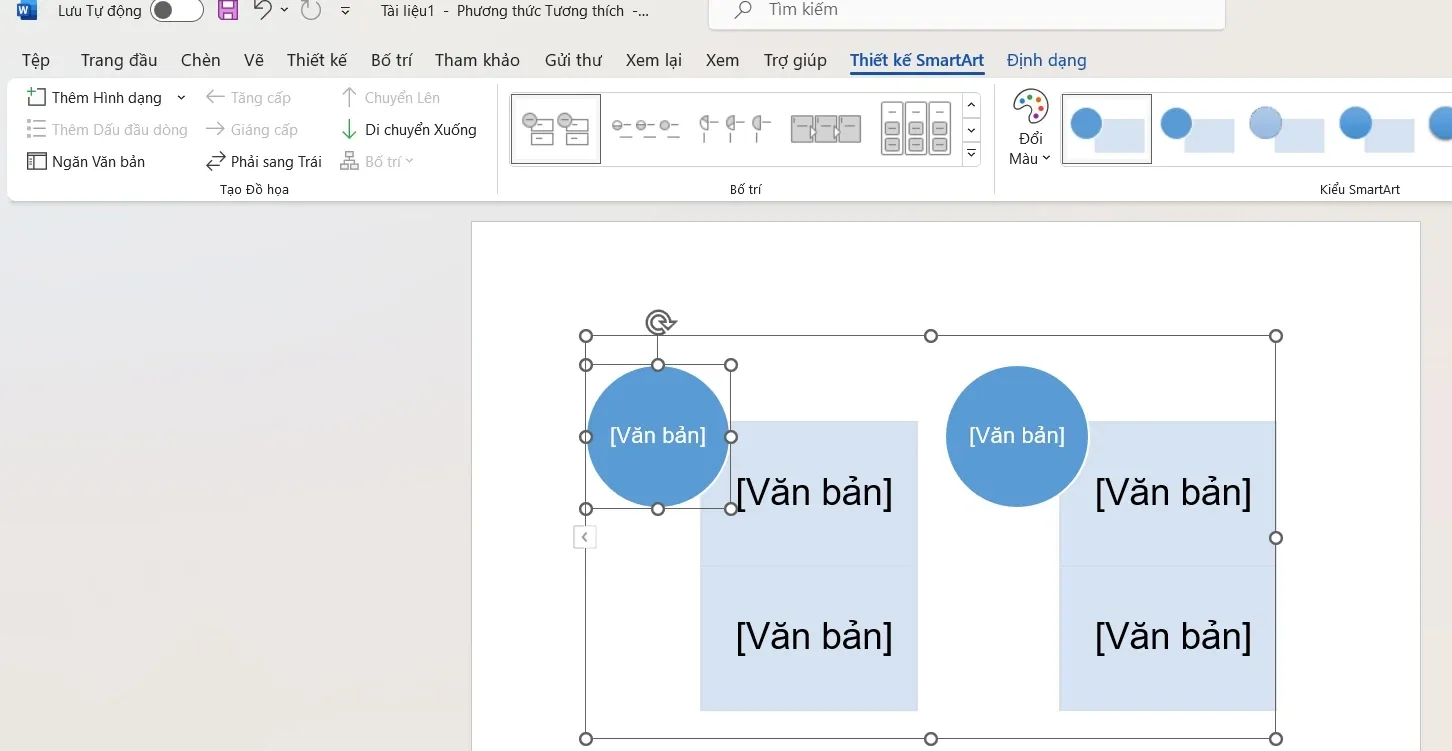Click the purple Save disk icon
The image size is (1452, 751).
[228, 11]
